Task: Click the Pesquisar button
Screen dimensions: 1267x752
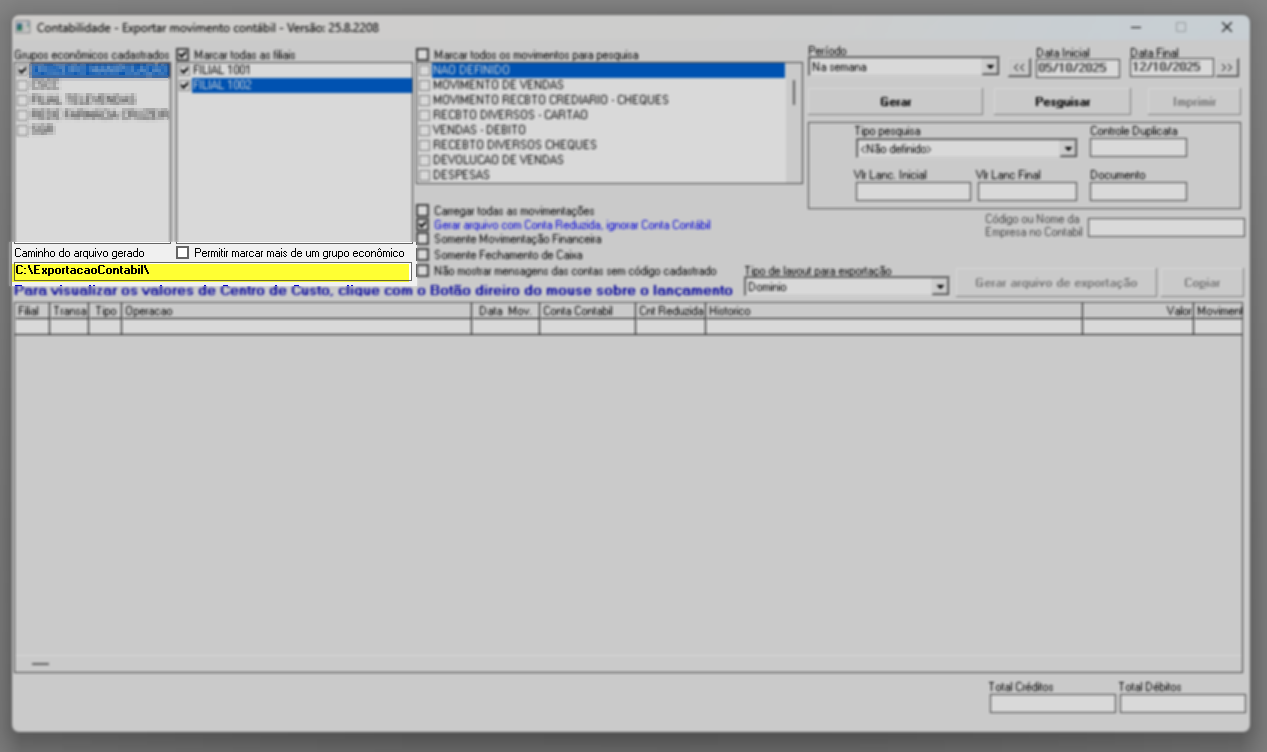Action: [1062, 102]
